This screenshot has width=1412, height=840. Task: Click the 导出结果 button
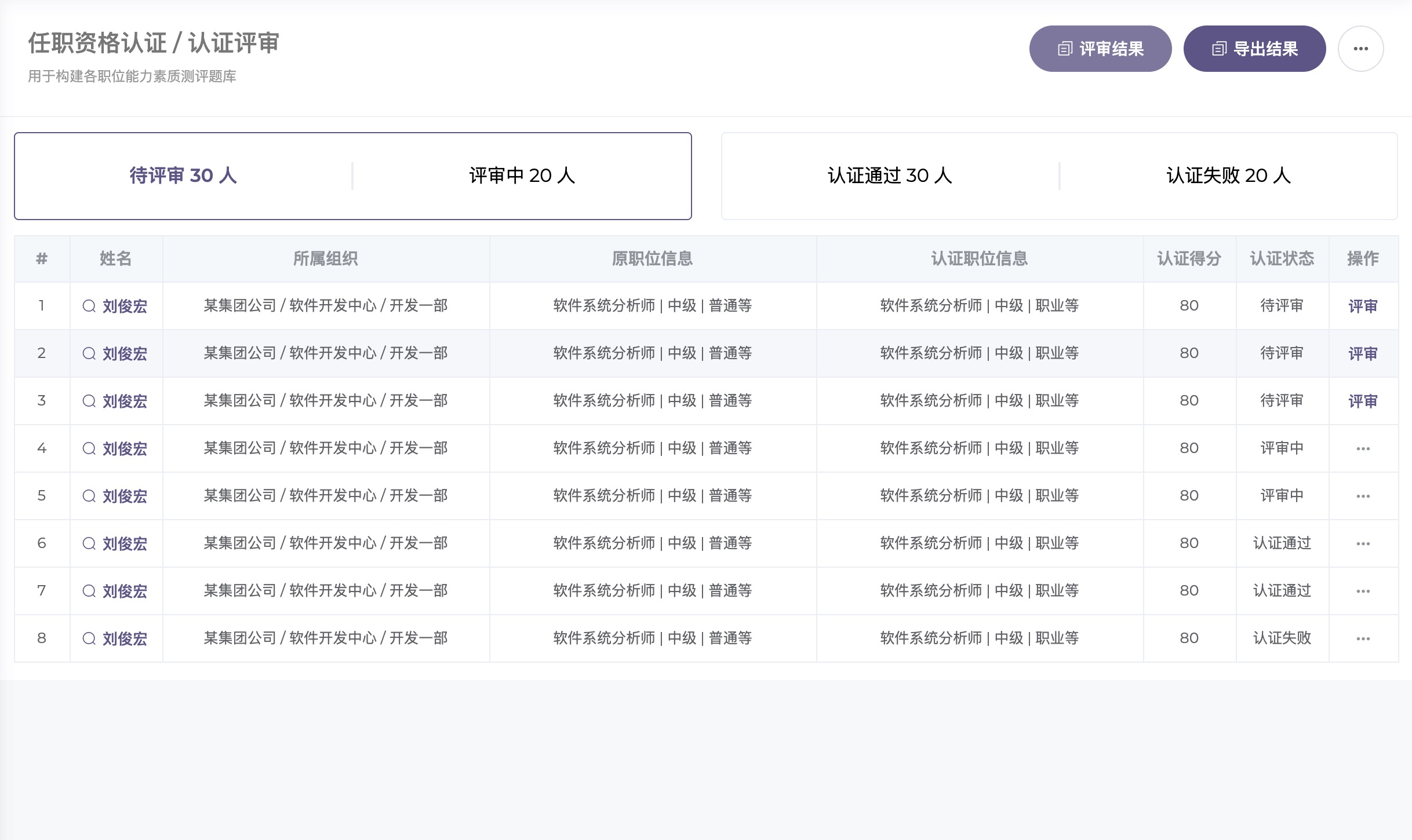[1254, 49]
